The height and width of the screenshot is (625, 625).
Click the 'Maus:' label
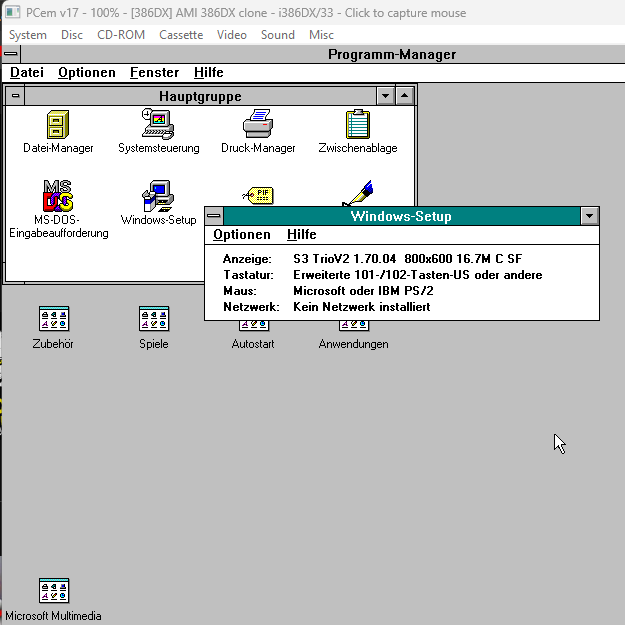tap(240, 291)
